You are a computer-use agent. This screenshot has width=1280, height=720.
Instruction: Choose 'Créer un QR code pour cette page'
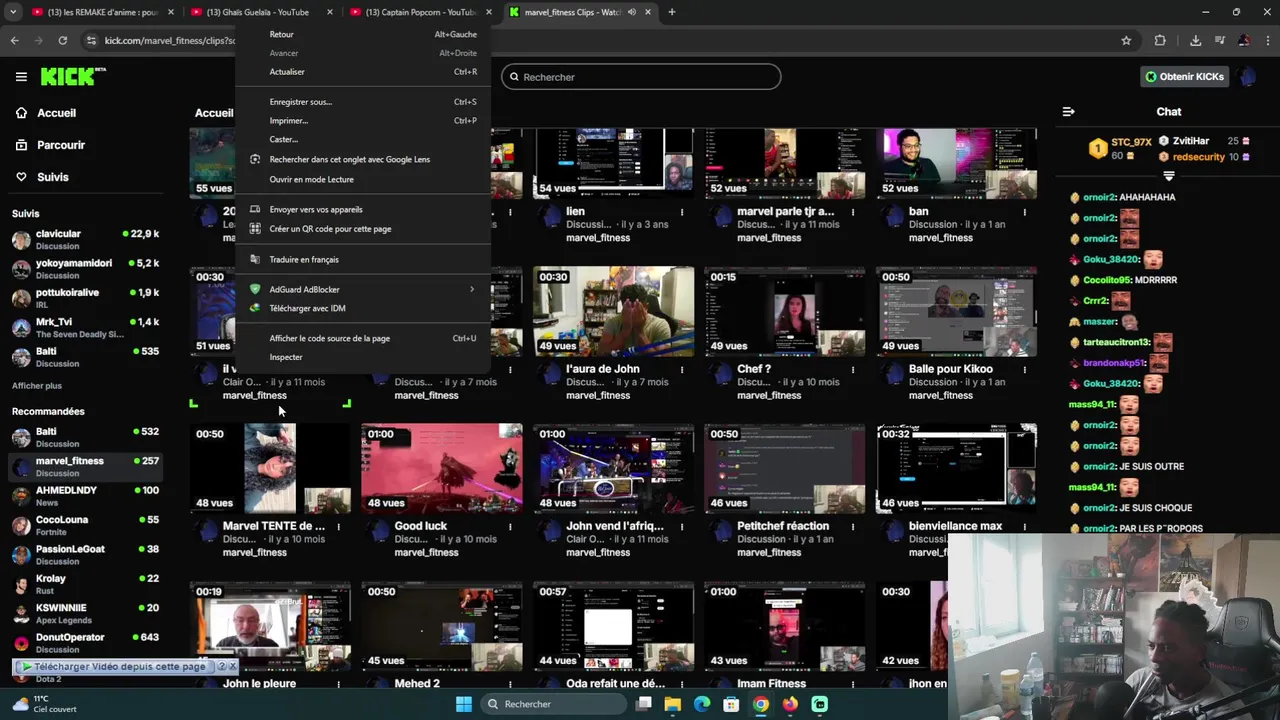pos(363,229)
